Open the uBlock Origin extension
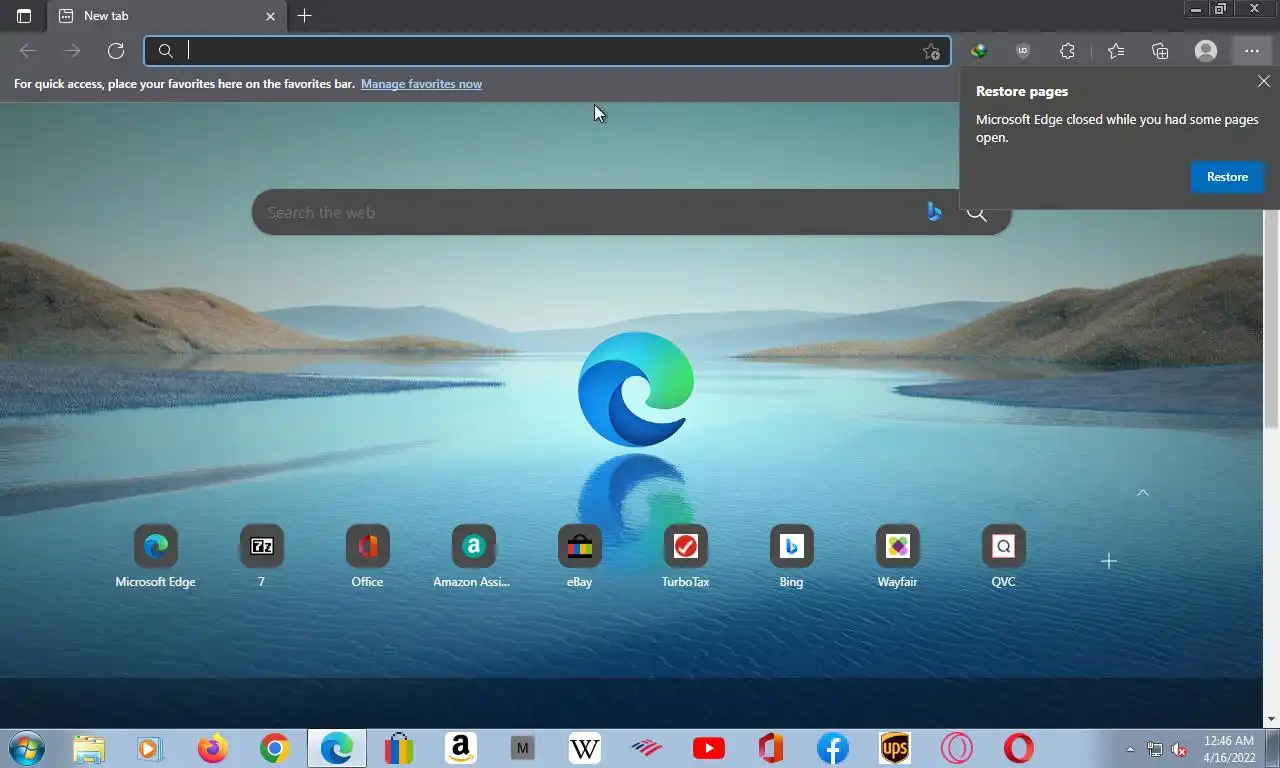The width and height of the screenshot is (1280, 768). click(1023, 51)
